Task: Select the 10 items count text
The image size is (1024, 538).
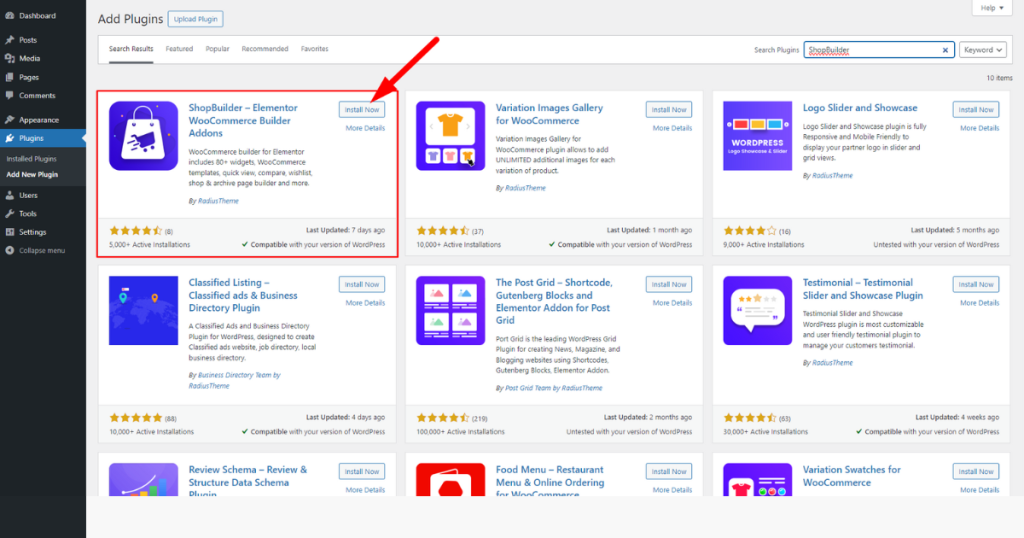Action: [x=999, y=78]
